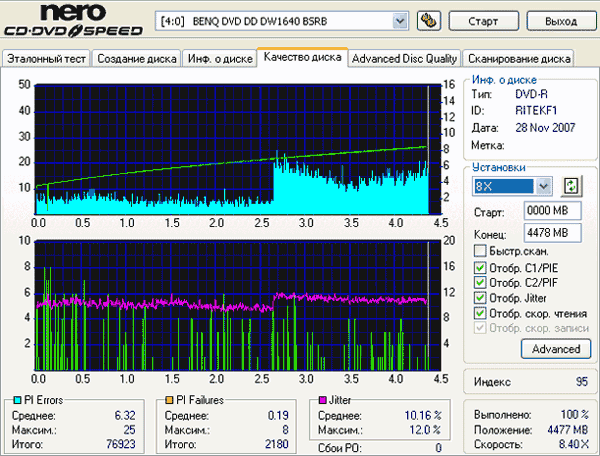Open the drive options icon next to the drive selector

[429, 21]
